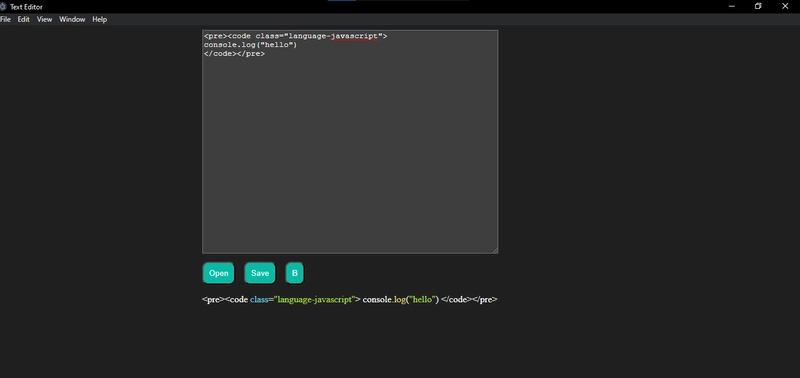The height and width of the screenshot is (378, 800).
Task: Click the Save button
Action: point(260,273)
